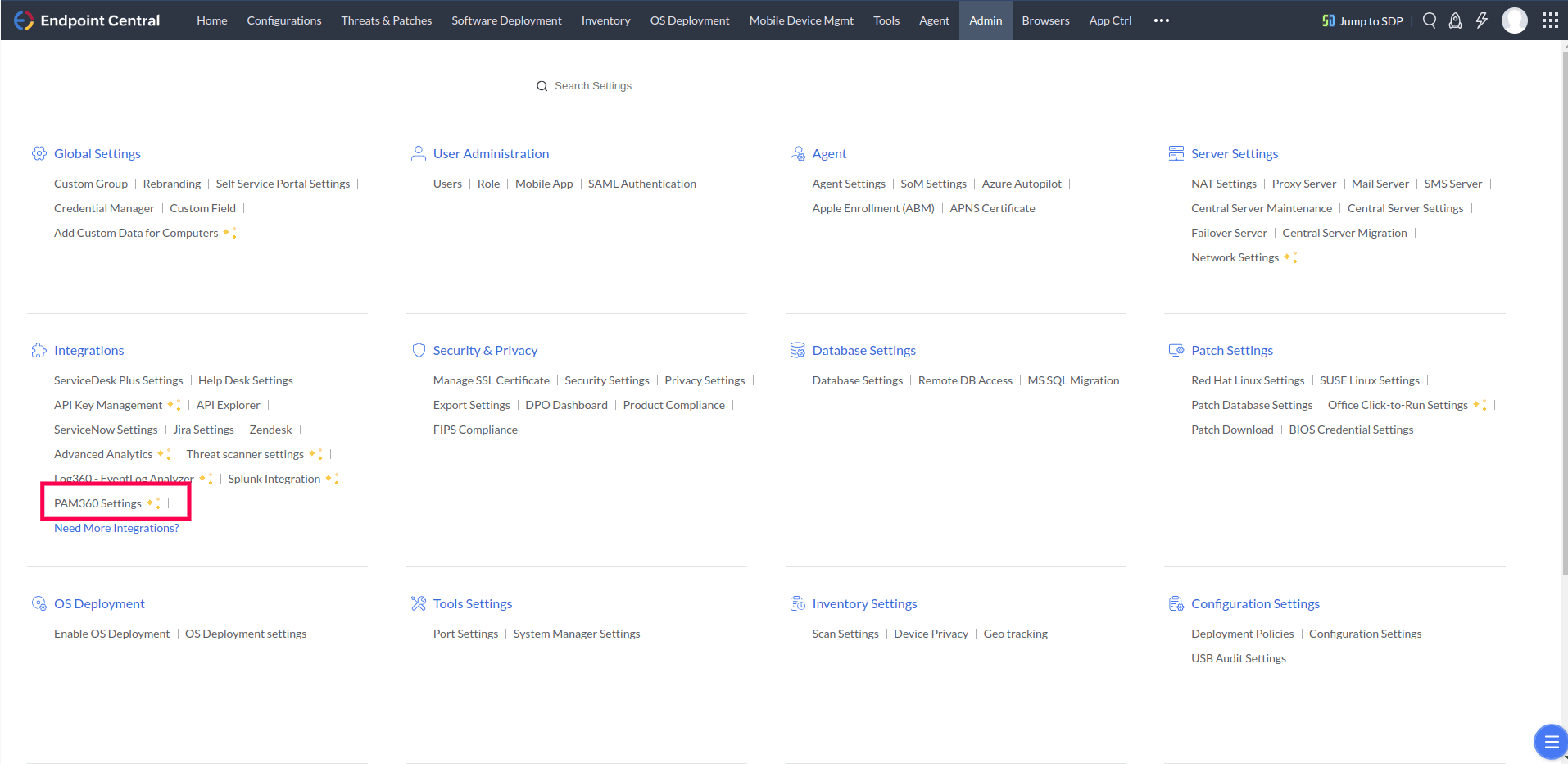The height and width of the screenshot is (764, 1568).
Task: Open System Manager Settings link
Action: click(577, 634)
